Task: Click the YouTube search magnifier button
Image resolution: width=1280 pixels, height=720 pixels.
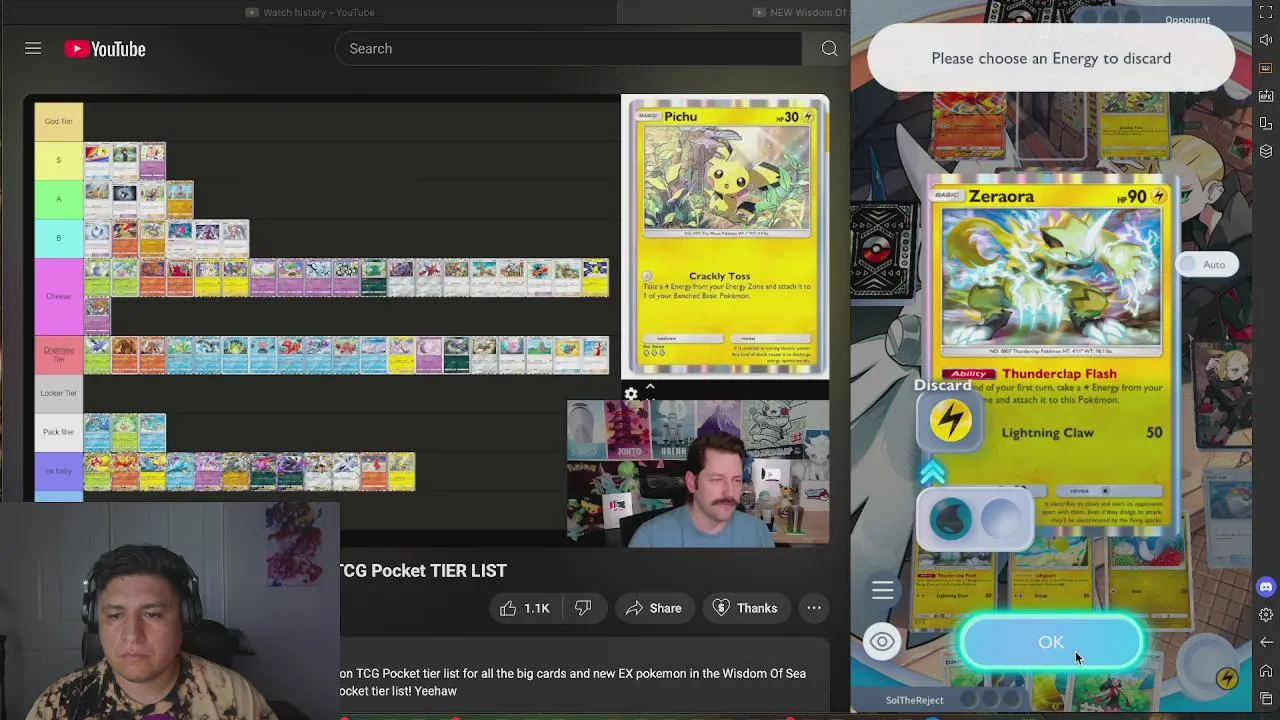Action: tap(829, 48)
